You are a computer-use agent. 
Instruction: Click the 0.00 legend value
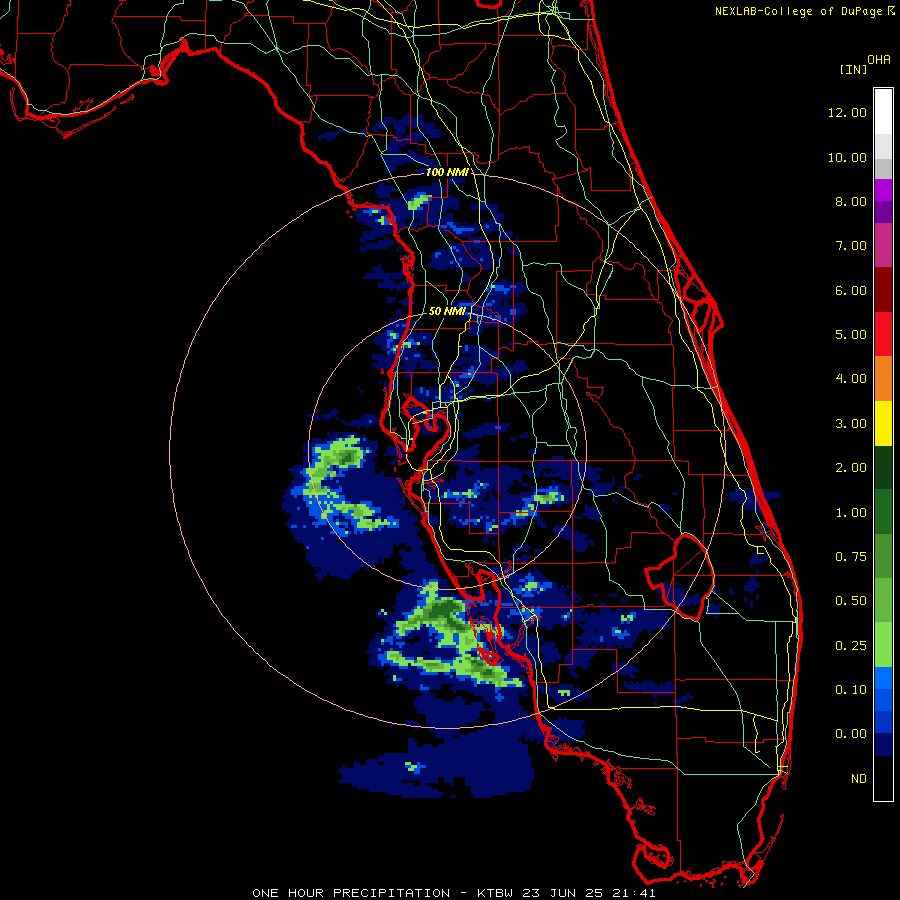[851, 734]
